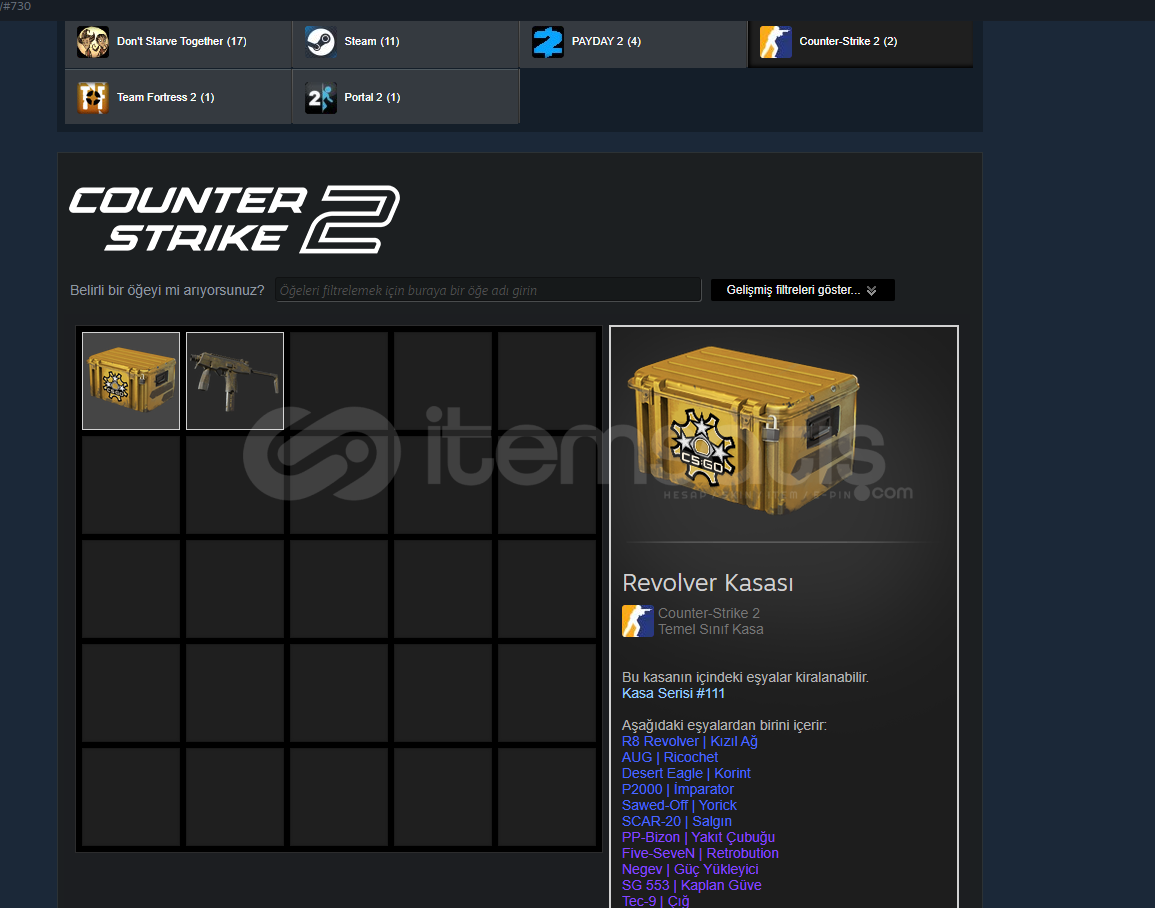Click the Counter Strike 2 logo banner
Screen dimensions: 1155x908
235,219
